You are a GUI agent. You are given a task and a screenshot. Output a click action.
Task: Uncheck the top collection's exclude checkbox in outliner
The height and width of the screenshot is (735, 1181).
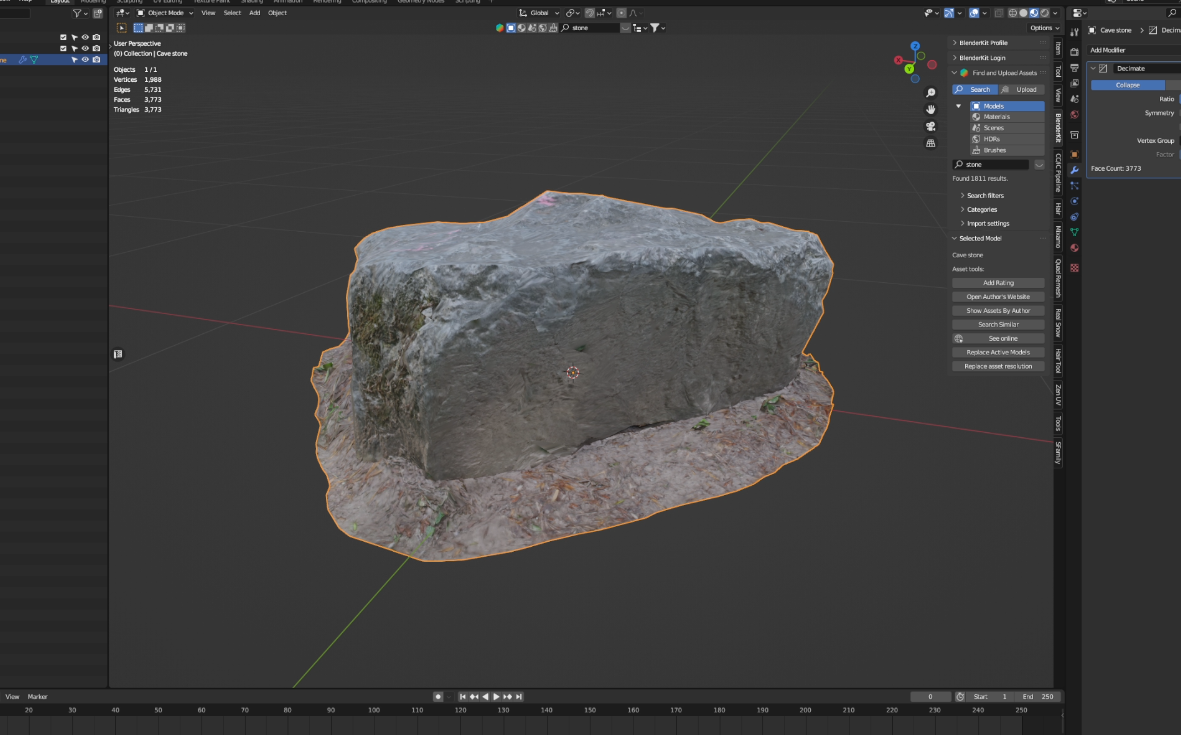coord(63,37)
